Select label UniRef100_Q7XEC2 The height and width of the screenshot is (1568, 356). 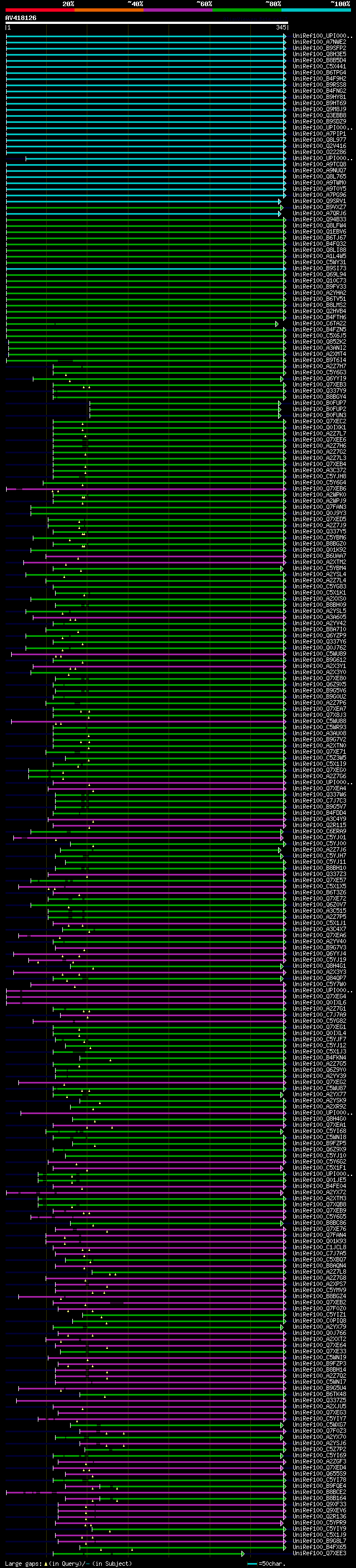click(x=319, y=421)
